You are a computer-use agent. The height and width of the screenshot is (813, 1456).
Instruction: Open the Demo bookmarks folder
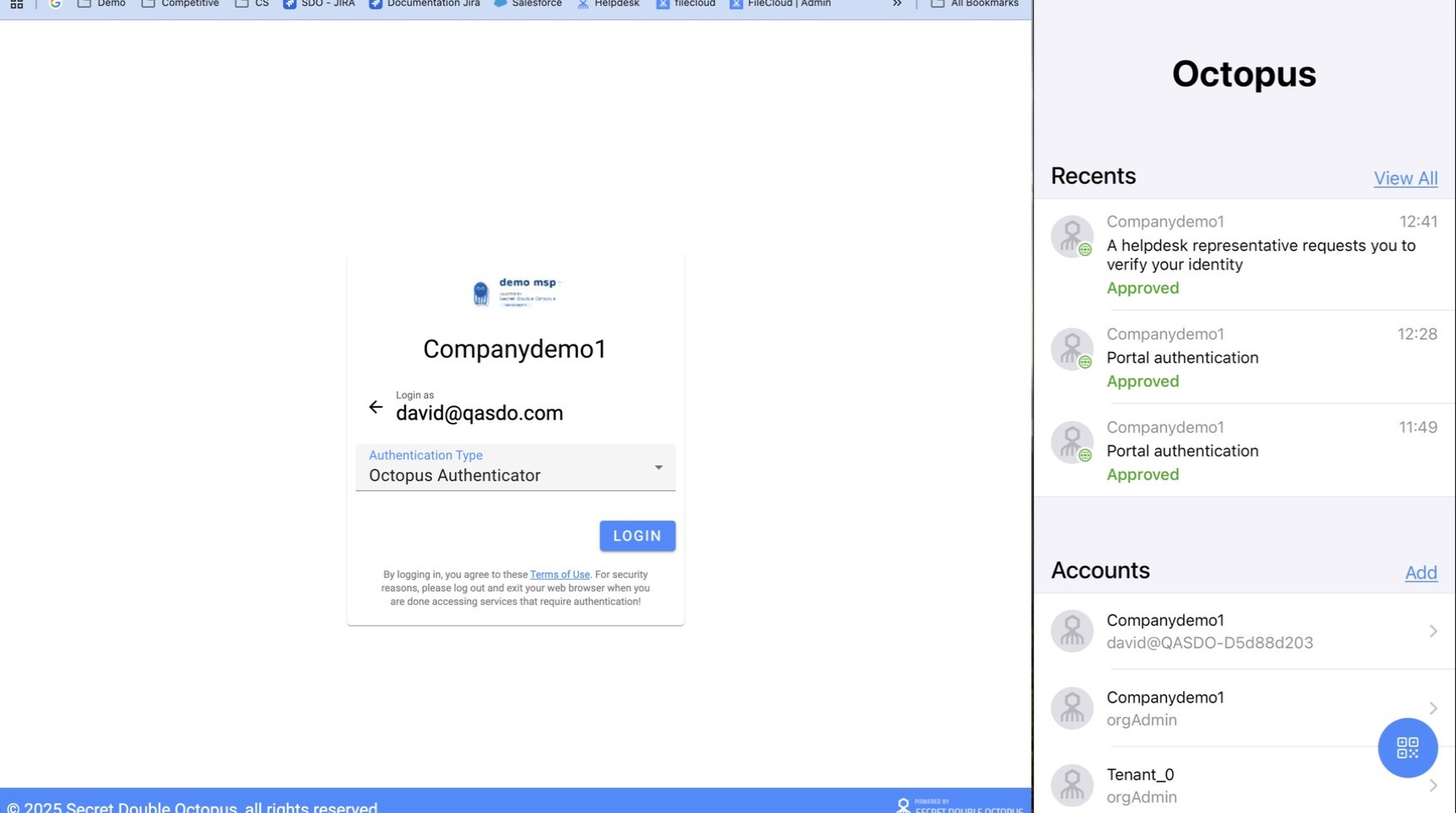[101, 4]
